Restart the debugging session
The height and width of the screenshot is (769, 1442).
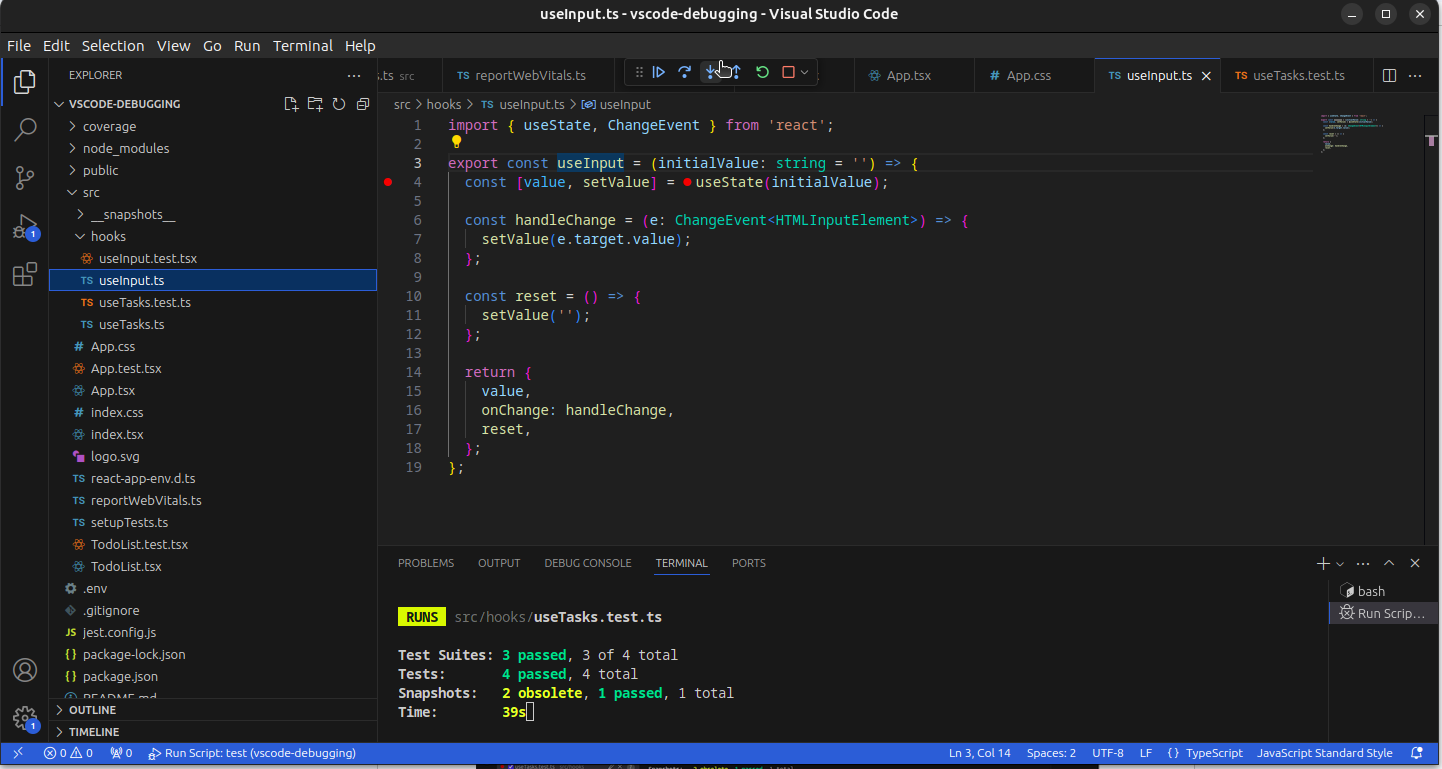click(x=762, y=72)
